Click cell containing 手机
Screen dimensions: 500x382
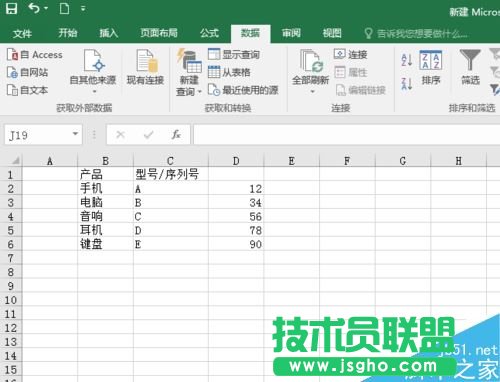click(x=106, y=188)
